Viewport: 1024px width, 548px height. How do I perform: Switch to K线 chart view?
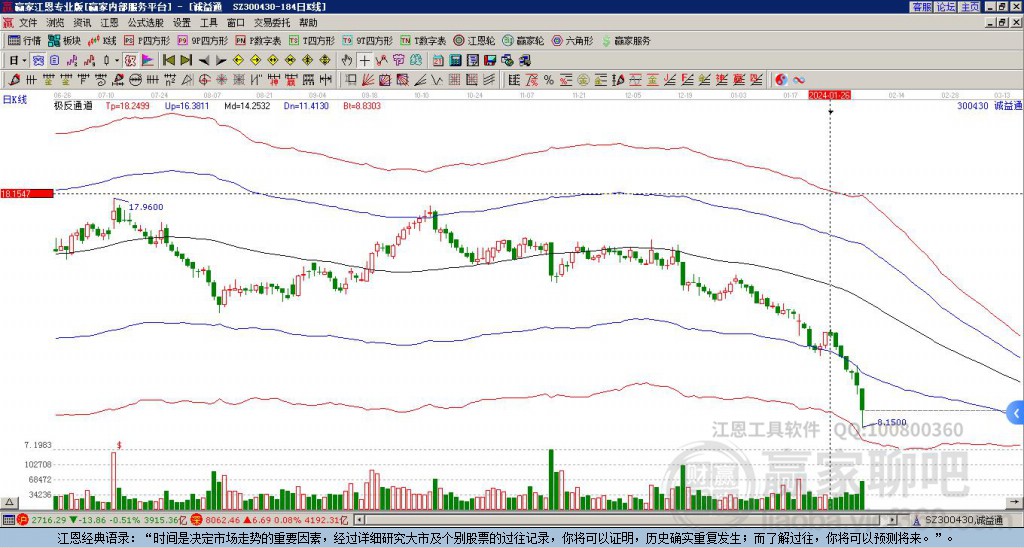click(x=103, y=40)
